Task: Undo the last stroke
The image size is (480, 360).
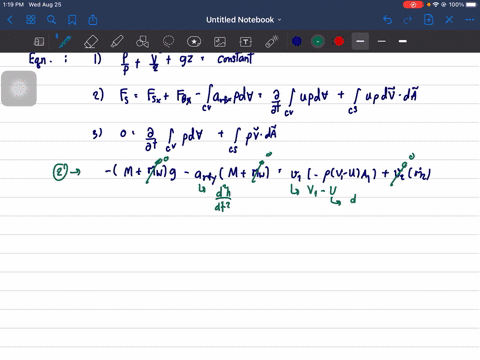Action: coord(387,20)
